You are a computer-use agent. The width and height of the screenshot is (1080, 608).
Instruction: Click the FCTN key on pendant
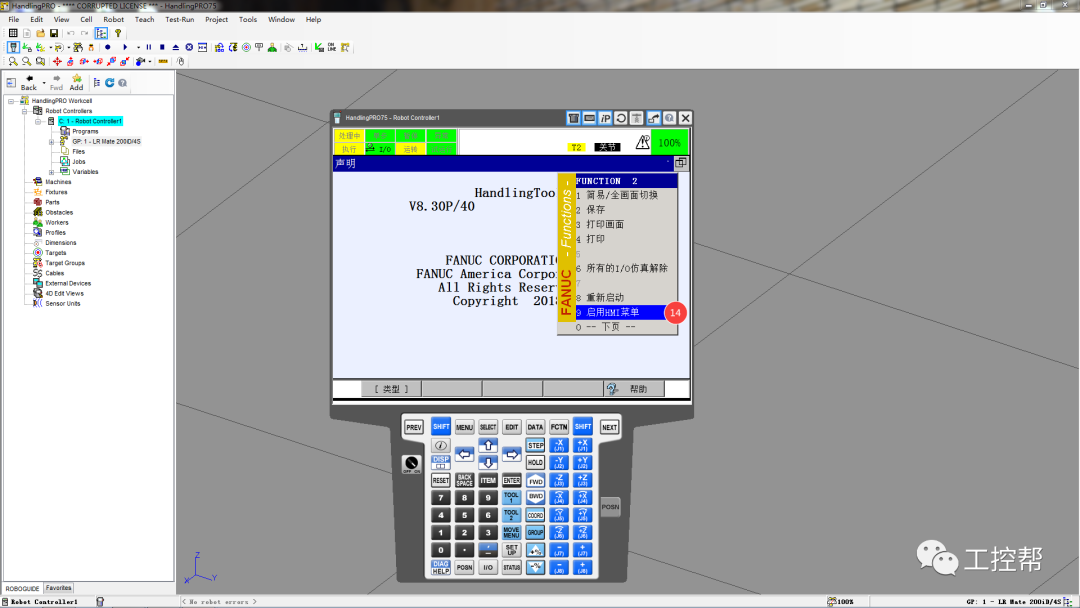(x=559, y=427)
